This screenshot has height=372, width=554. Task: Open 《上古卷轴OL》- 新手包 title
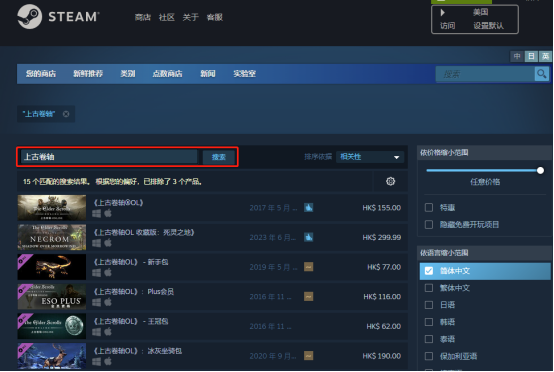(x=131, y=262)
